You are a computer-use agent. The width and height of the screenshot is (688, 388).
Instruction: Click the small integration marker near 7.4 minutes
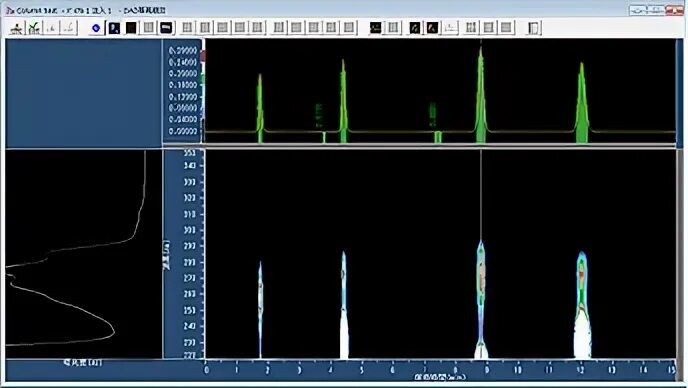click(437, 137)
